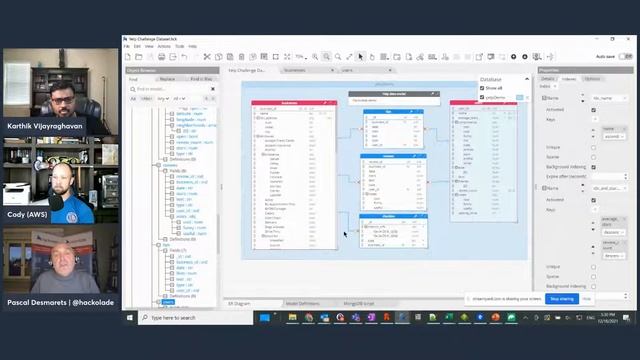Click the solid plus circle toolbar icon
This screenshot has width=640, height=360.
coord(513,57)
